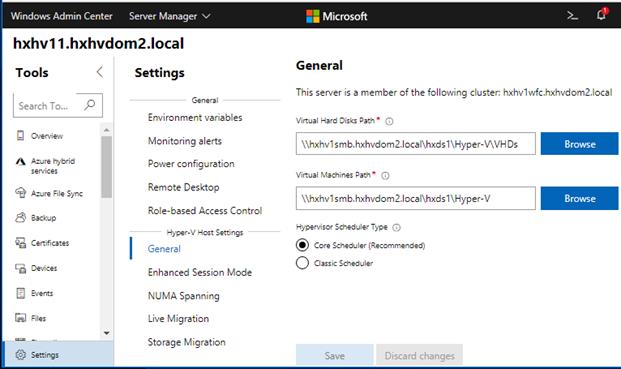Open NUMA Spanning settings

pyautogui.click(x=183, y=296)
